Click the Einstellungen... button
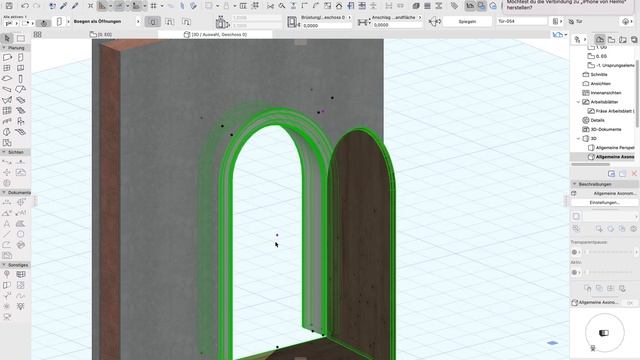Screen dimensions: 640x360 pos(604,202)
